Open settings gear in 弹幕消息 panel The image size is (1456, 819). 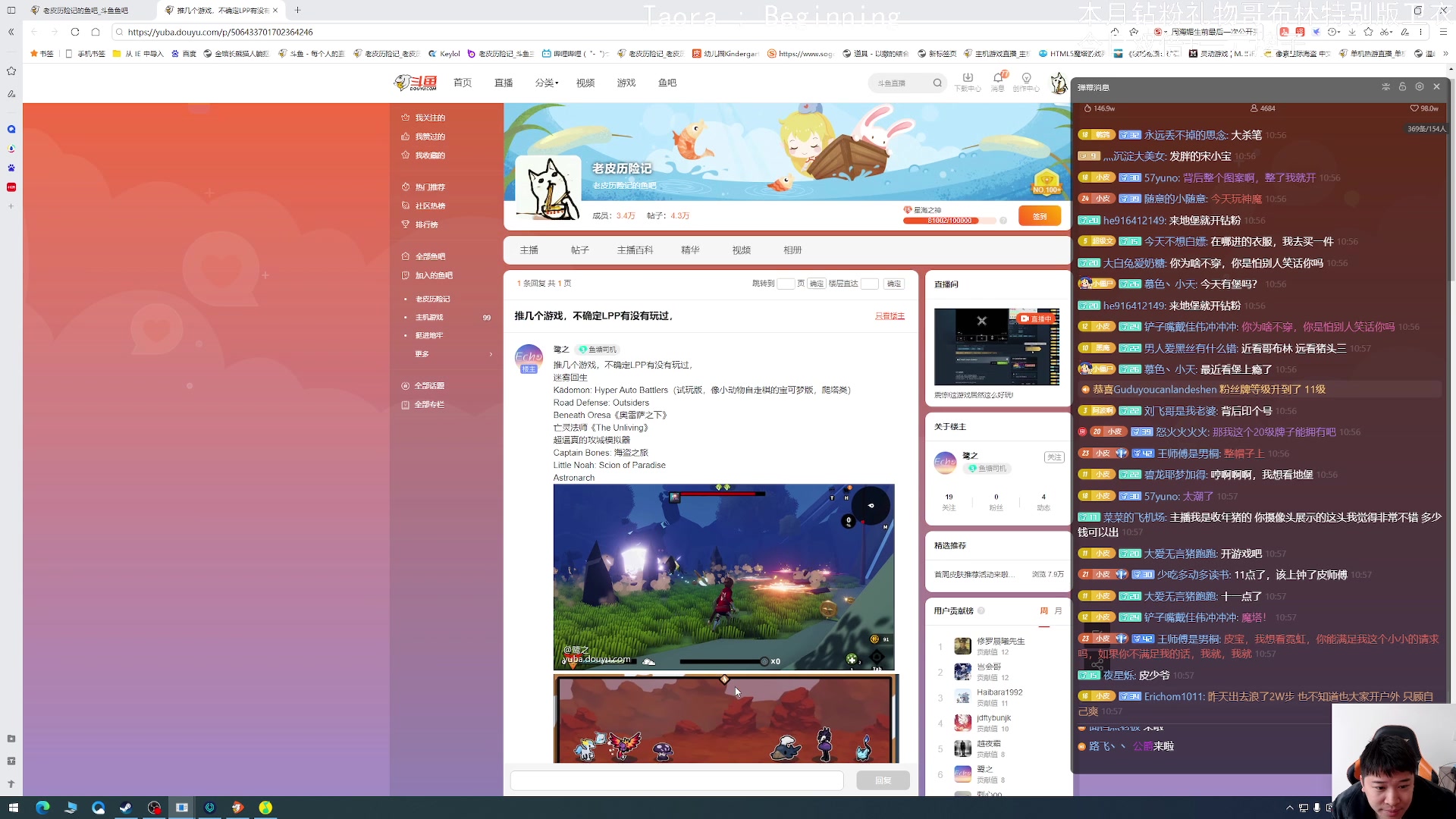1420,87
